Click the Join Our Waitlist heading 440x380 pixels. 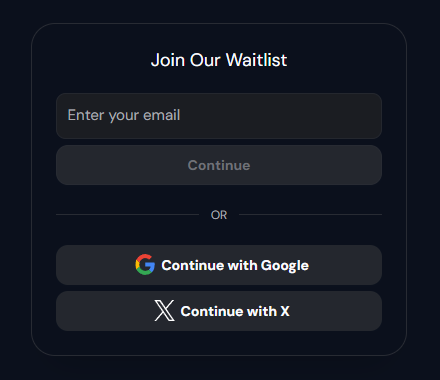coord(219,60)
